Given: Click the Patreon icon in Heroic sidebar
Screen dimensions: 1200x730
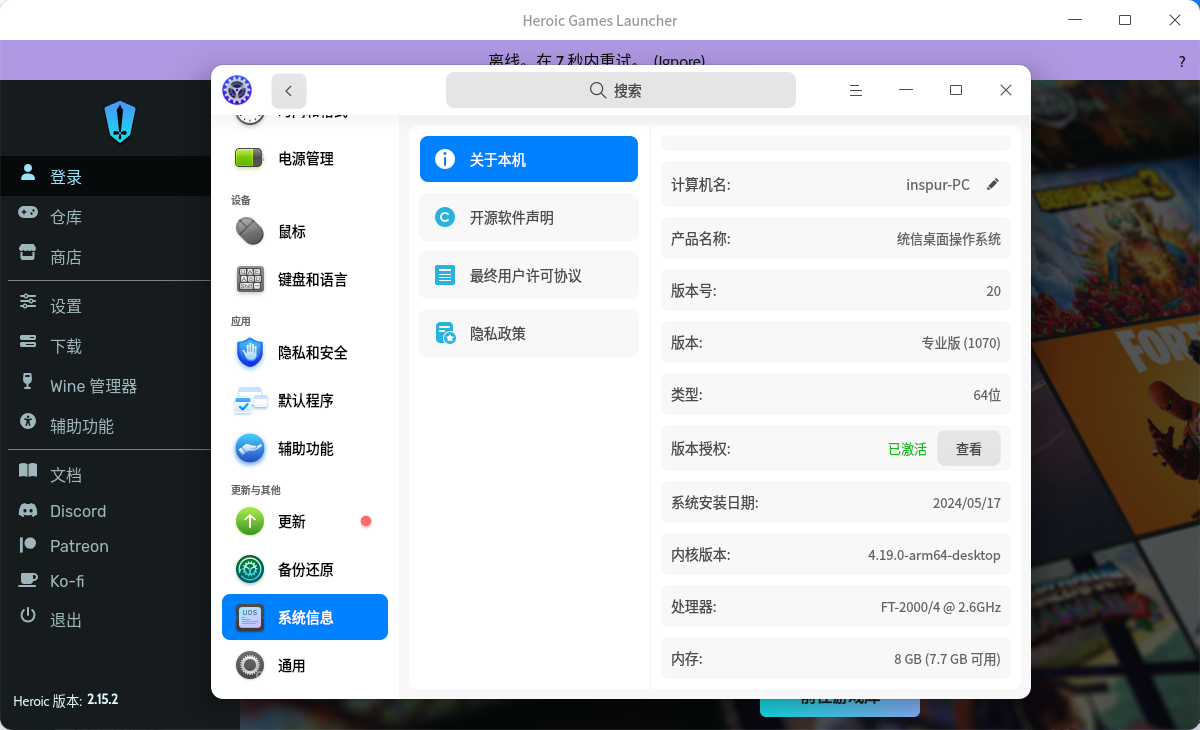Looking at the screenshot, I should pyautogui.click(x=29, y=546).
